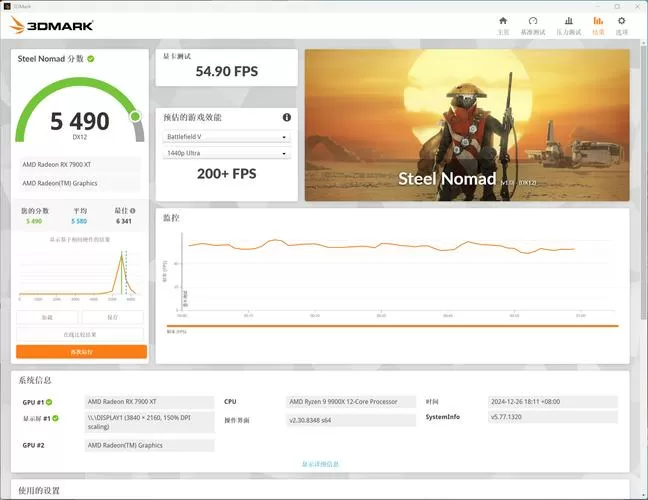Click the GPU #2 AMD Radeon(TM) Graphics field
The image size is (648, 500).
point(150,445)
